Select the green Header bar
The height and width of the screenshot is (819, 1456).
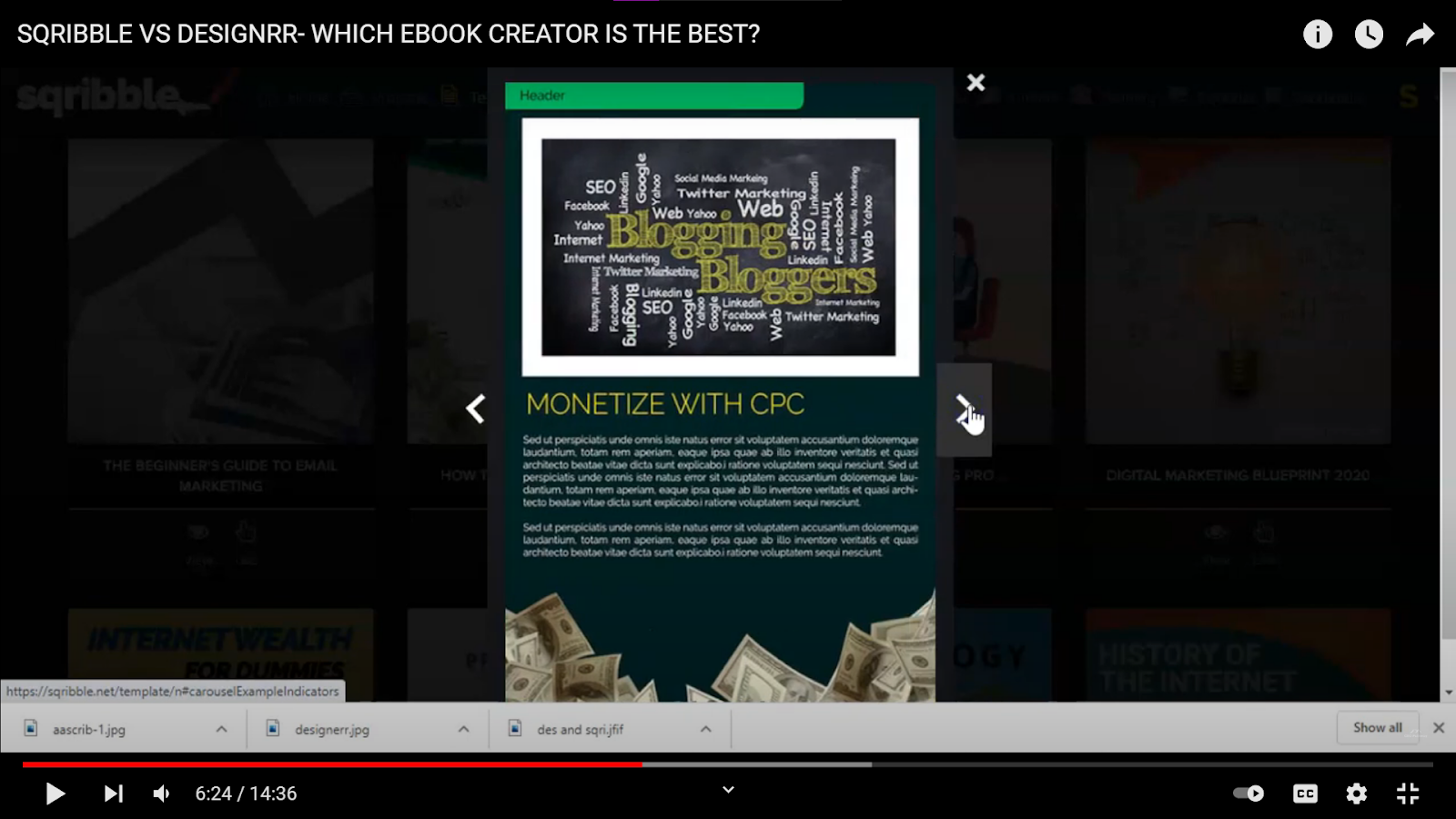[x=654, y=96]
